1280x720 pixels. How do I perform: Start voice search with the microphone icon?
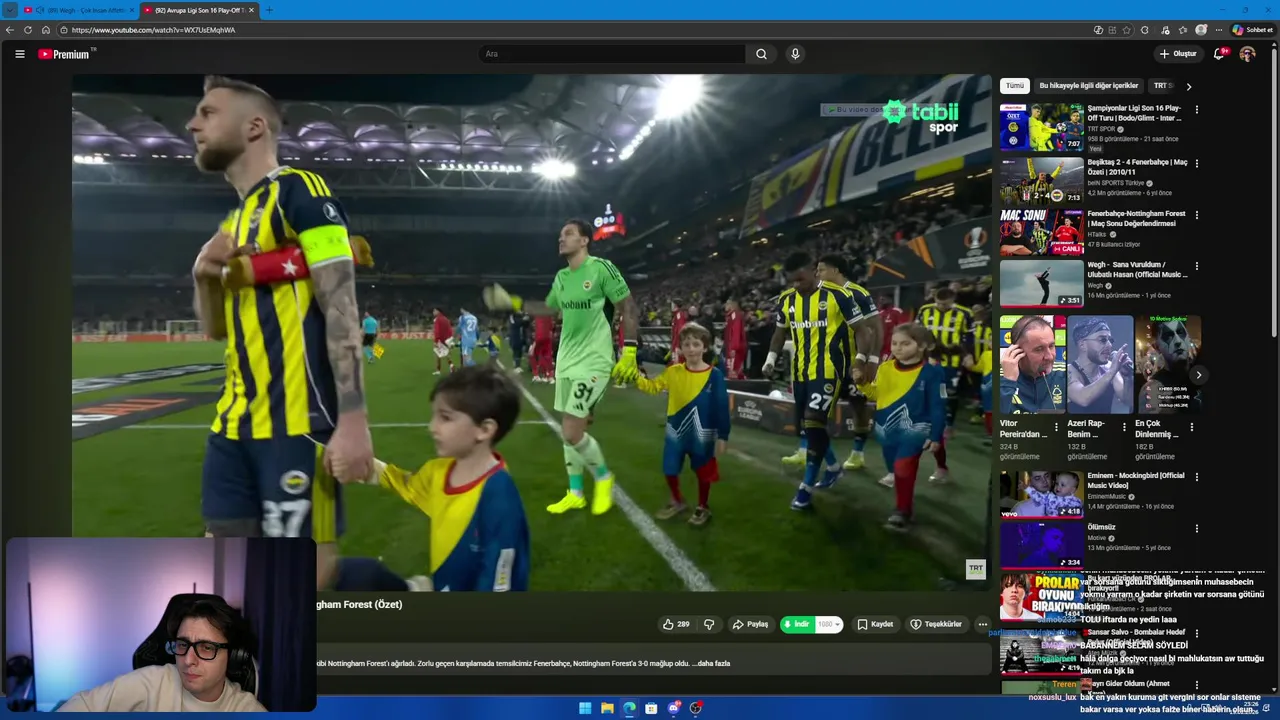tap(795, 54)
